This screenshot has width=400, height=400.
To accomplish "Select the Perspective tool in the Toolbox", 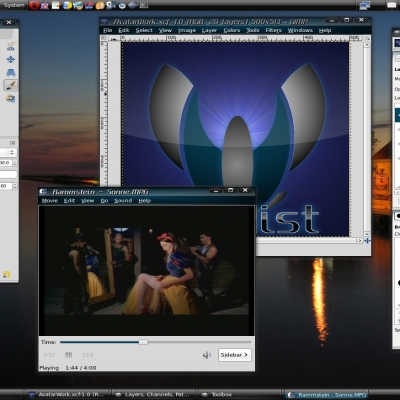I will [x=11, y=72].
